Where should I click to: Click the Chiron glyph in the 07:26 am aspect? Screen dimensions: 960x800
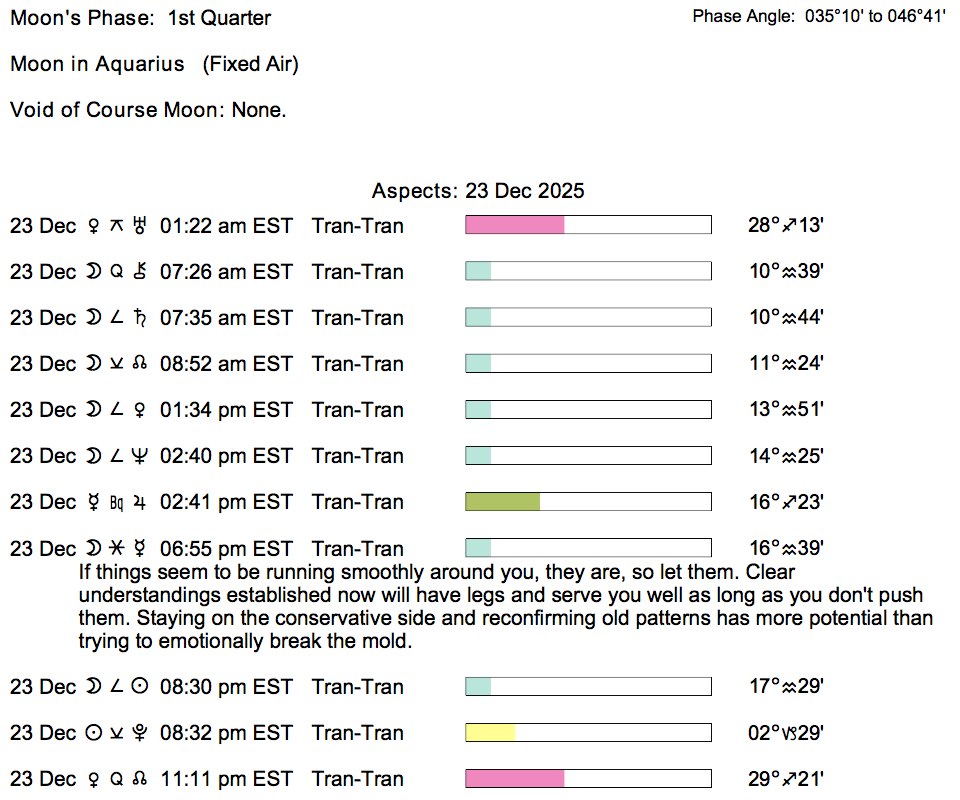(140, 272)
